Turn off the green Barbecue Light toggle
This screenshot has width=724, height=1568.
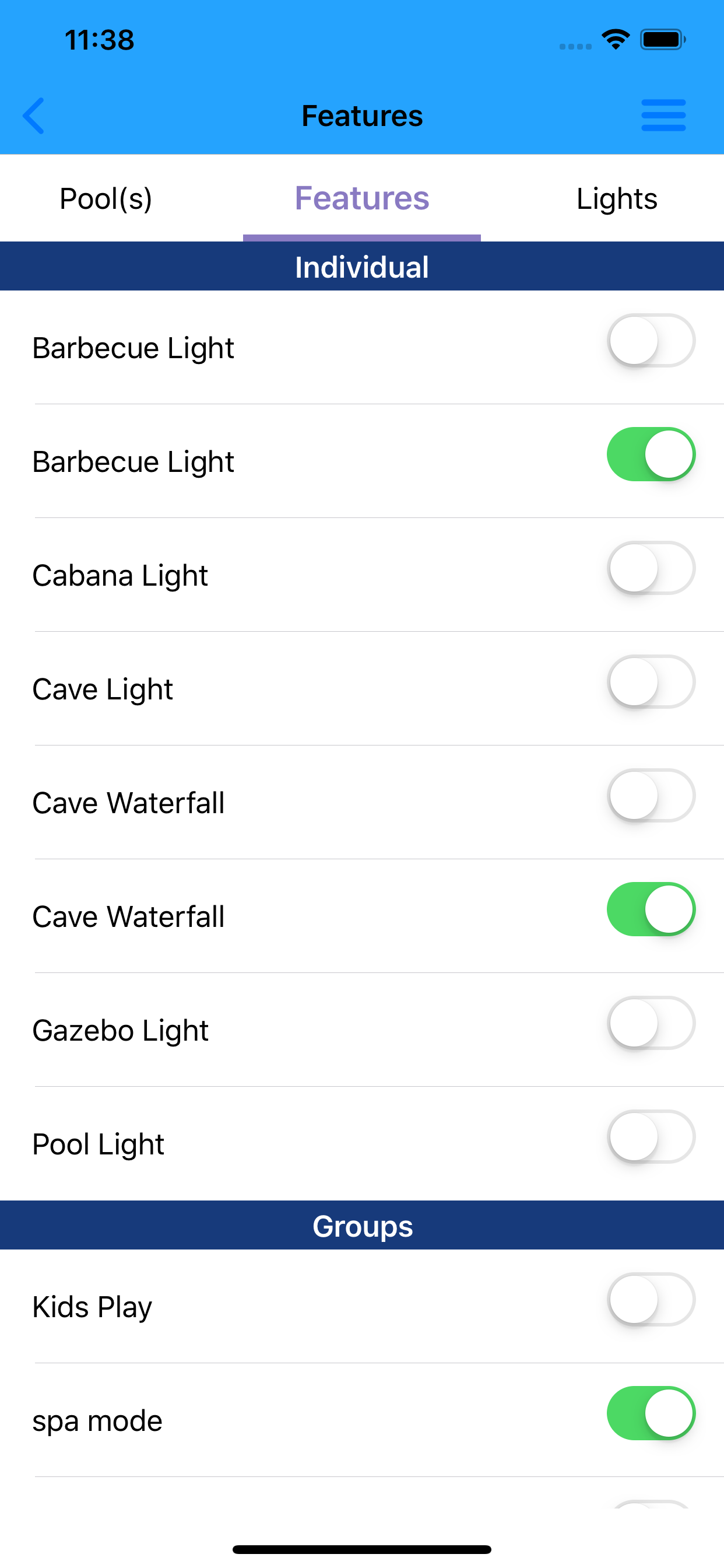(x=651, y=454)
